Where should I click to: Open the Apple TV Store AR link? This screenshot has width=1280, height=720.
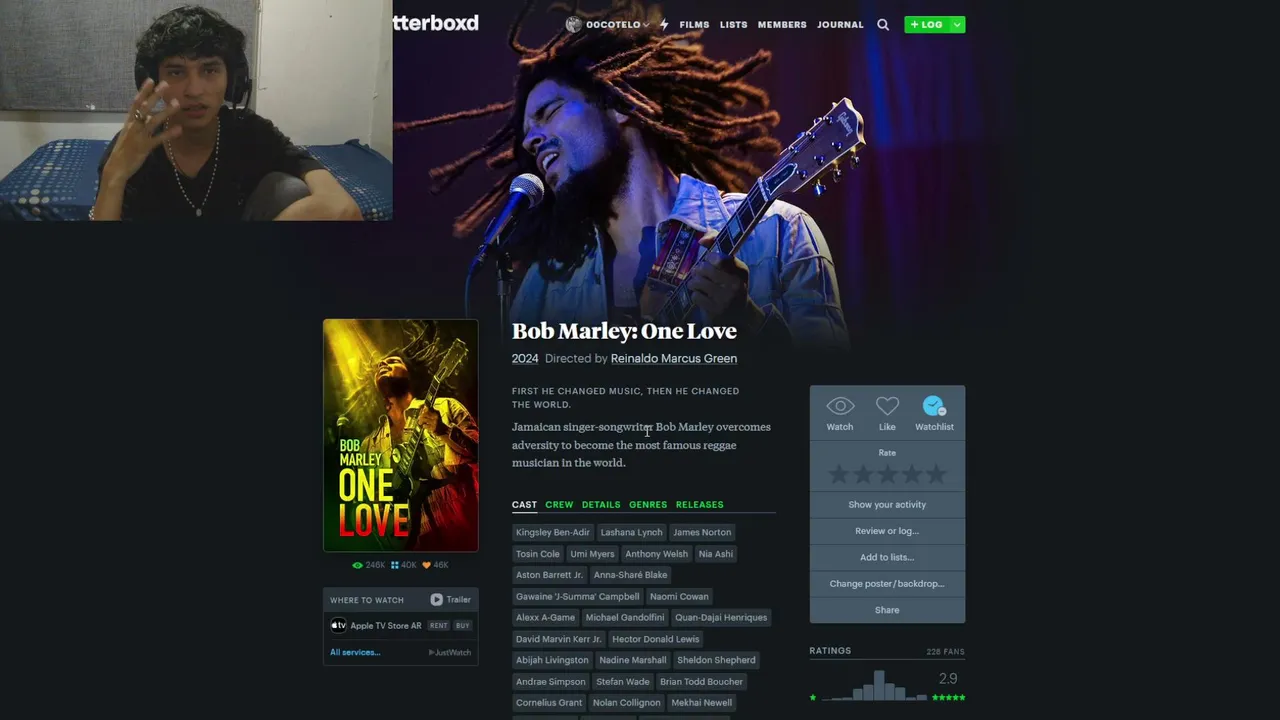click(386, 626)
